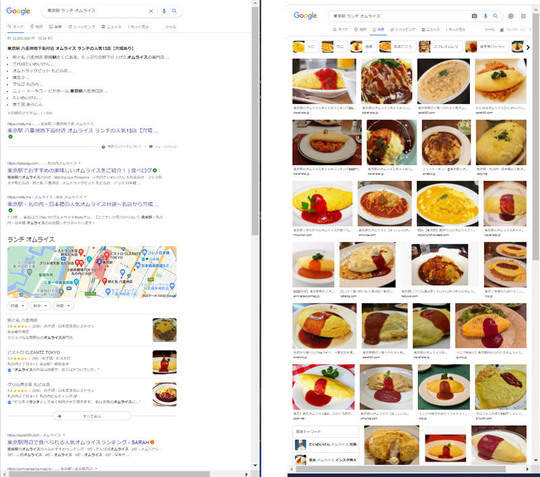Expand the price filter dropdown under map
Image resolution: width=540 pixels, height=477 pixels.
(41, 305)
